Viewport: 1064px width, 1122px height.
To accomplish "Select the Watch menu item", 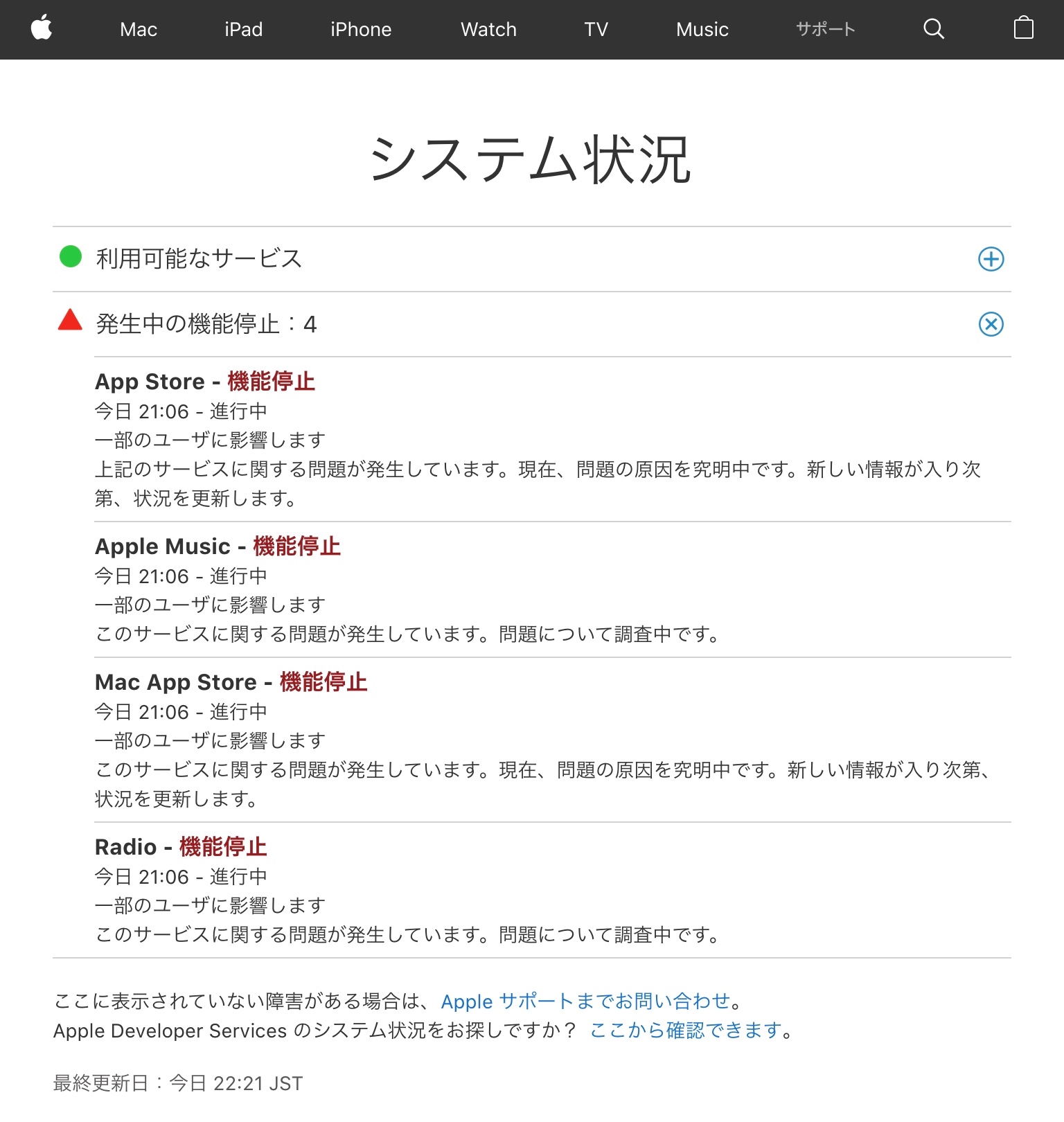I will click(x=489, y=30).
